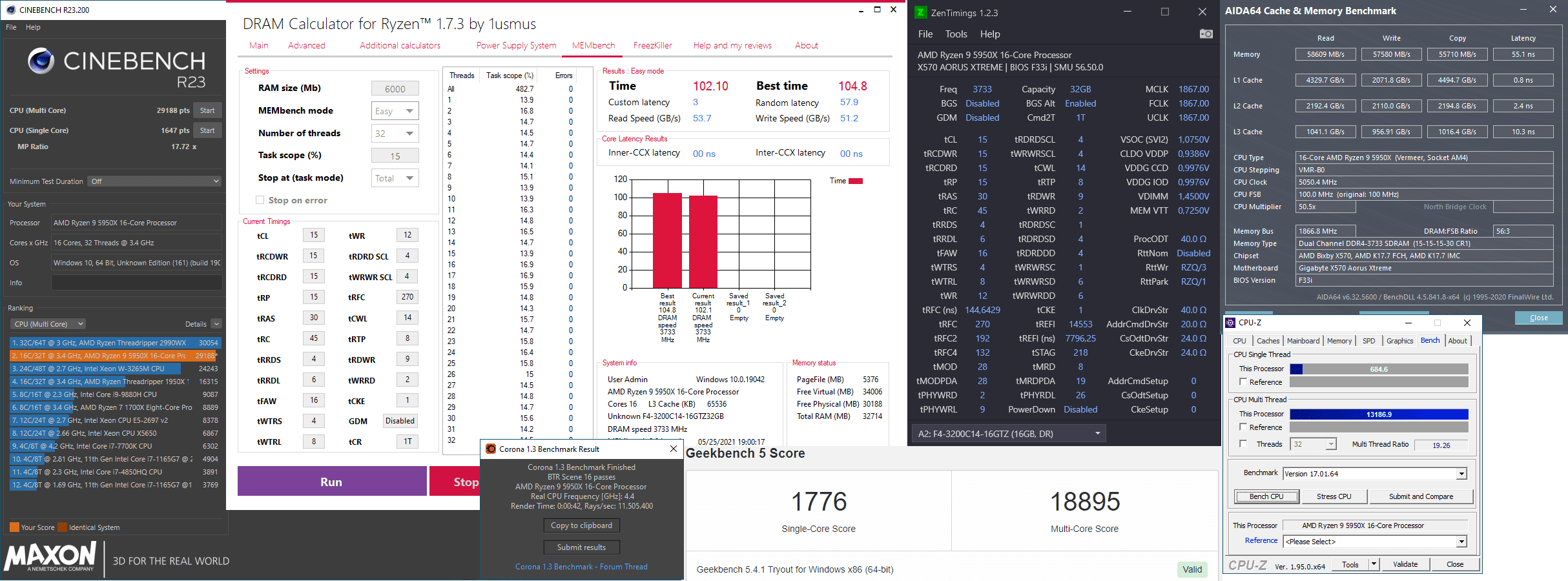This screenshot has width=1568, height=581.
Task: Click Bench CPU button in CPU-Z
Action: 1266,496
